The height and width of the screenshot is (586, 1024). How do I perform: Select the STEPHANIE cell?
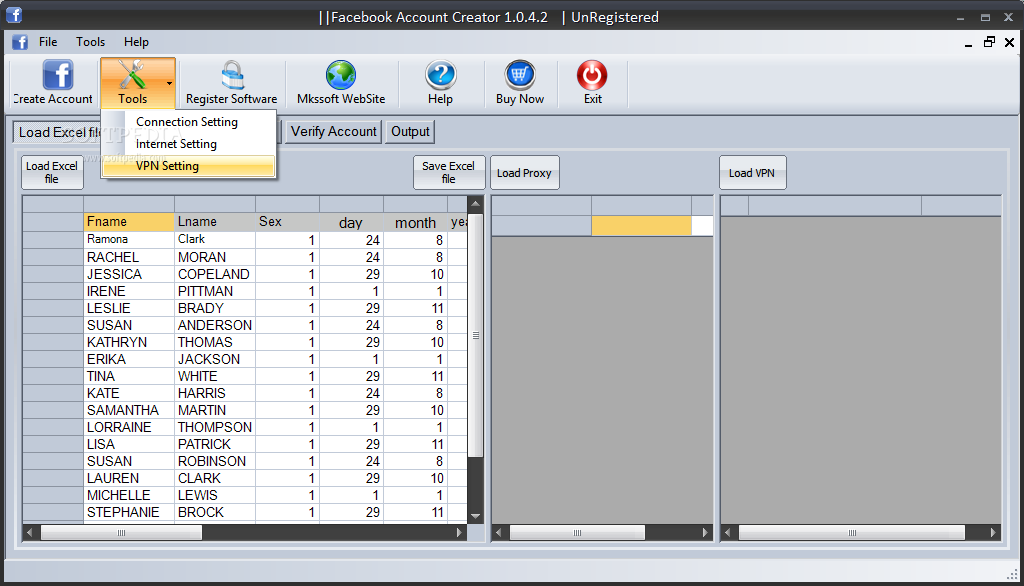coord(129,512)
